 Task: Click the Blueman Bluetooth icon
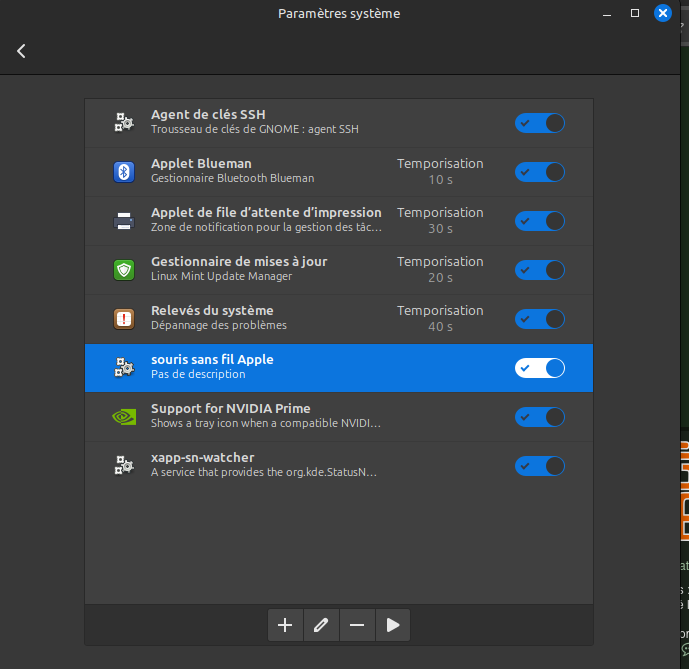coord(123,172)
